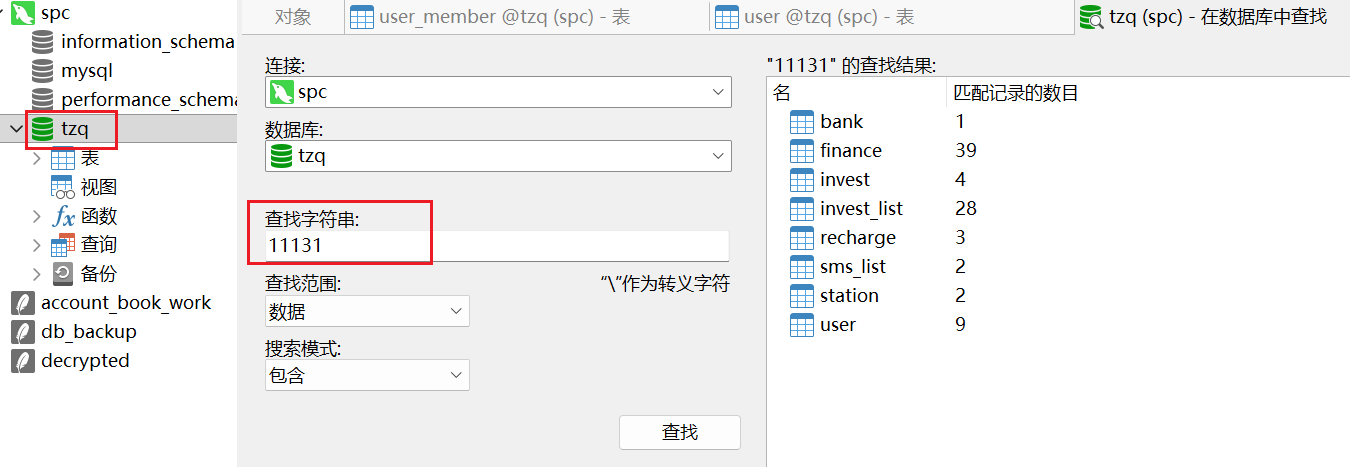Image resolution: width=1350 pixels, height=467 pixels.
Task: Click the 函数 (Functions) fx icon
Action: (x=63, y=216)
